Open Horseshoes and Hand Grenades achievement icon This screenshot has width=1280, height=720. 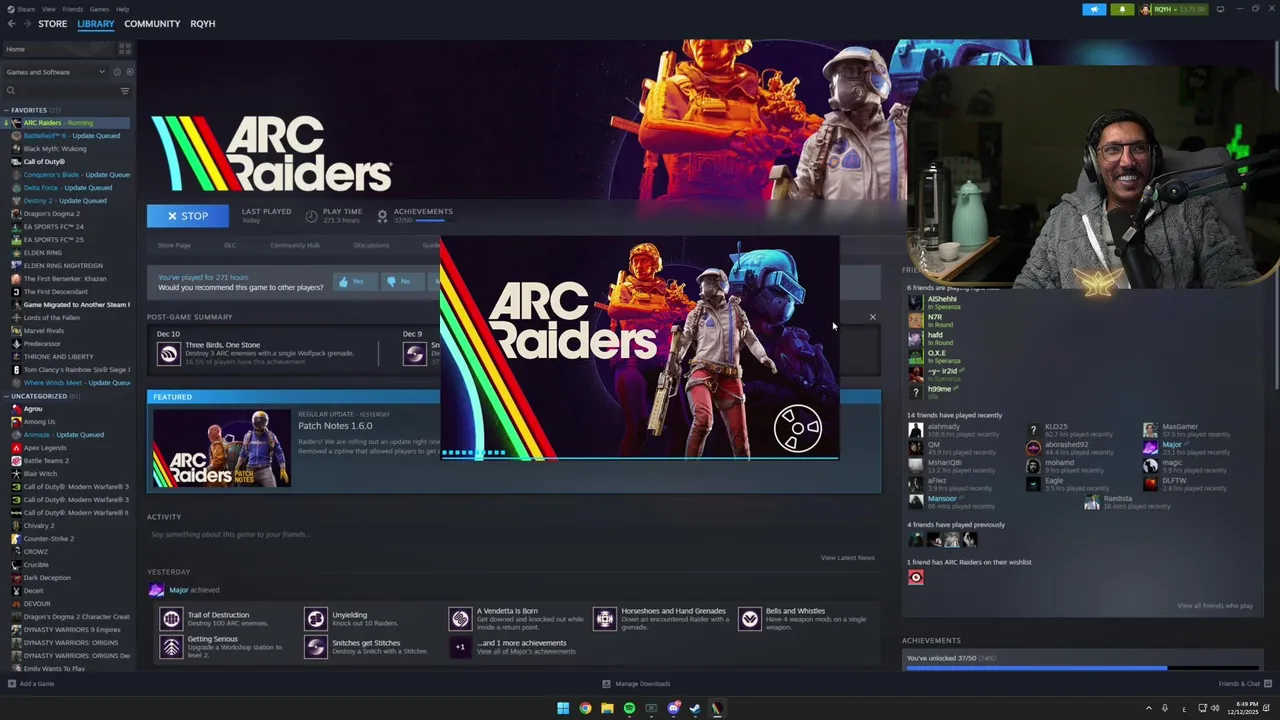tap(605, 619)
